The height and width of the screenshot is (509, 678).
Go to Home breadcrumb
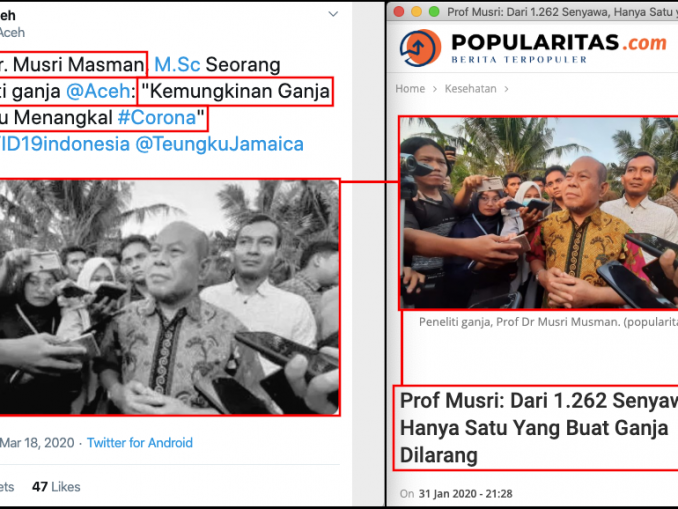[x=410, y=89]
